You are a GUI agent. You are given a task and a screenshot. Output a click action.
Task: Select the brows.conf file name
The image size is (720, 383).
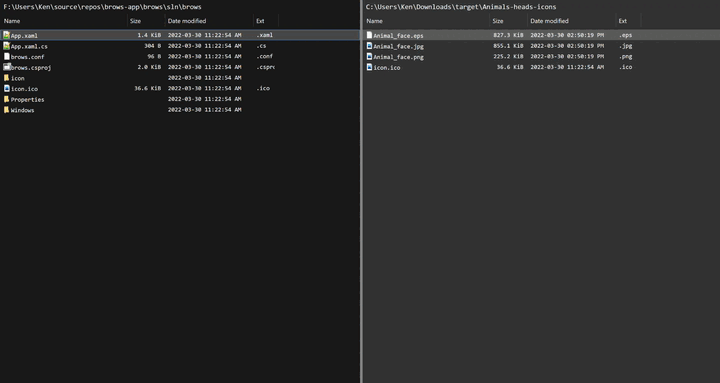pyautogui.click(x=28, y=57)
